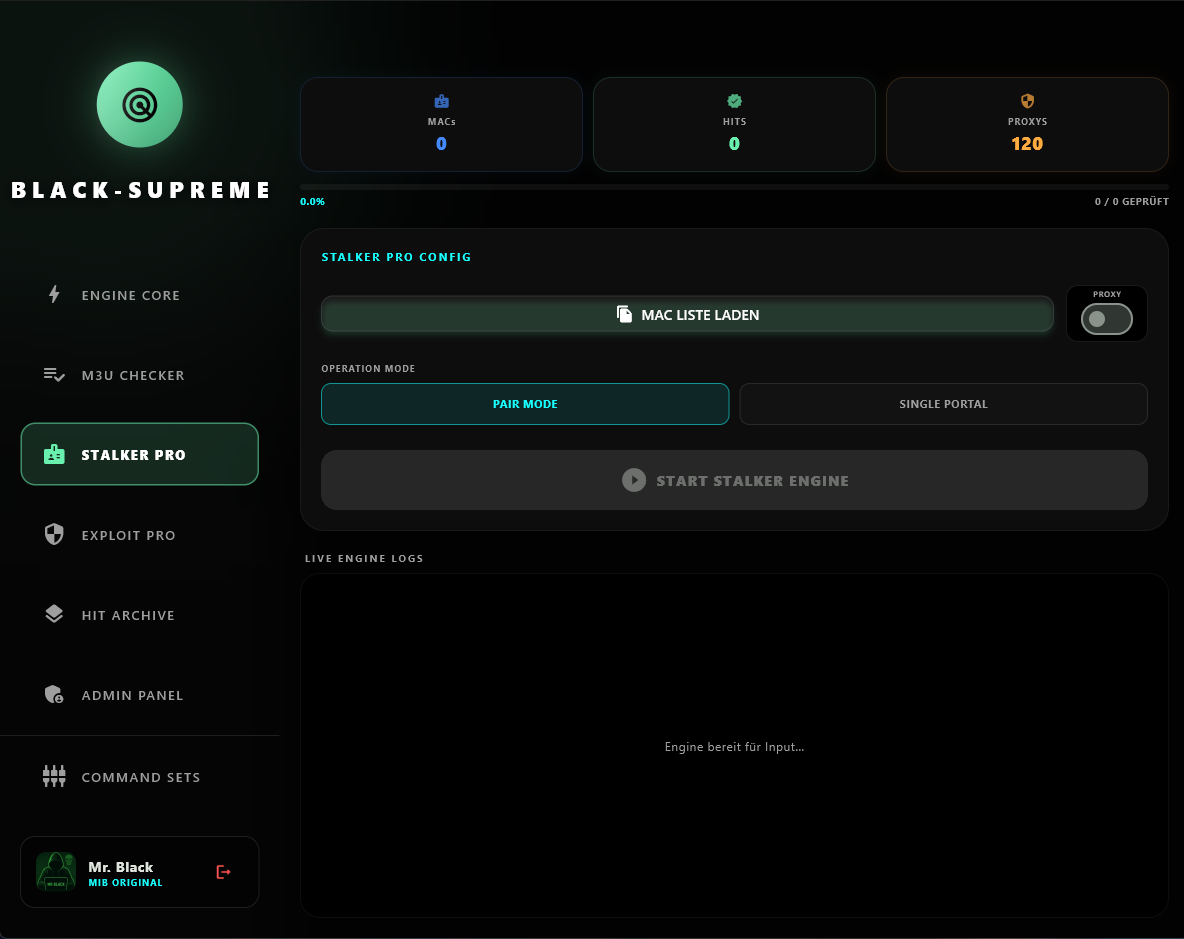Click the PROXYS card showing 120
The image size is (1184, 939).
point(1027,124)
